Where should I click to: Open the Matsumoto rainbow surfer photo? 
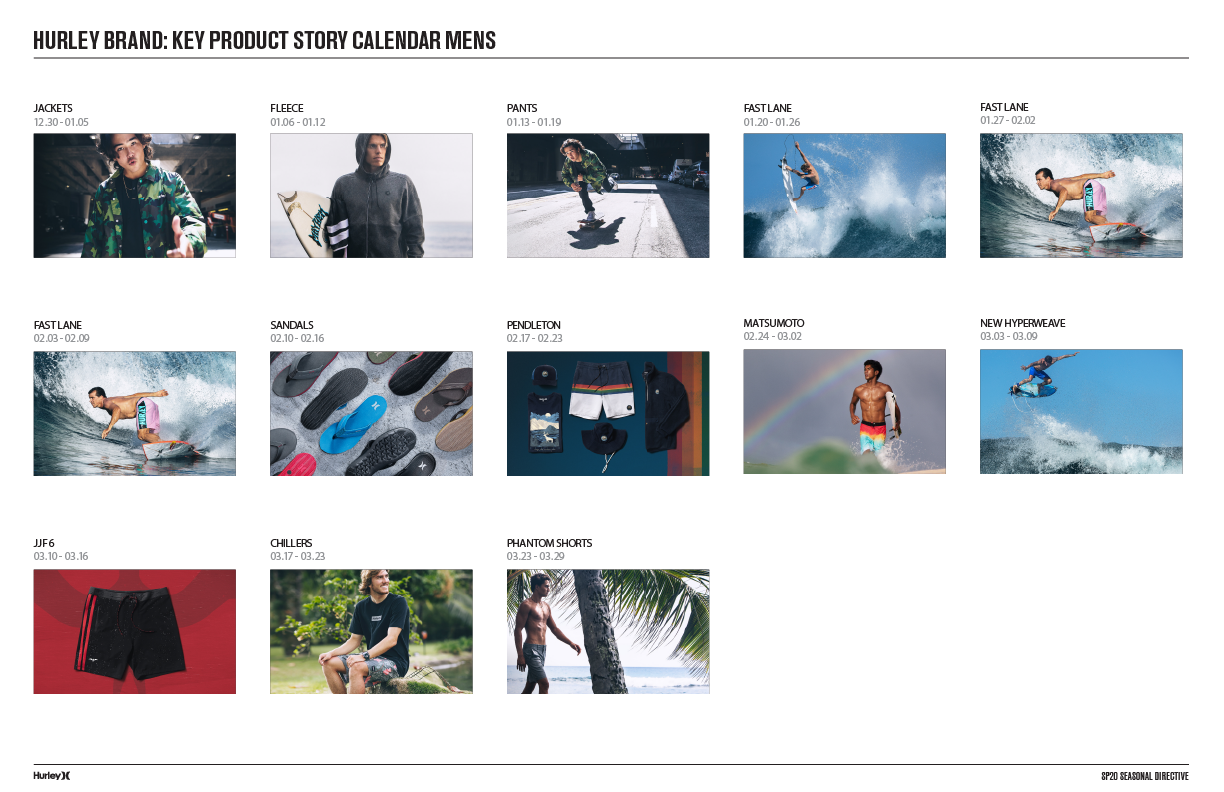(845, 411)
